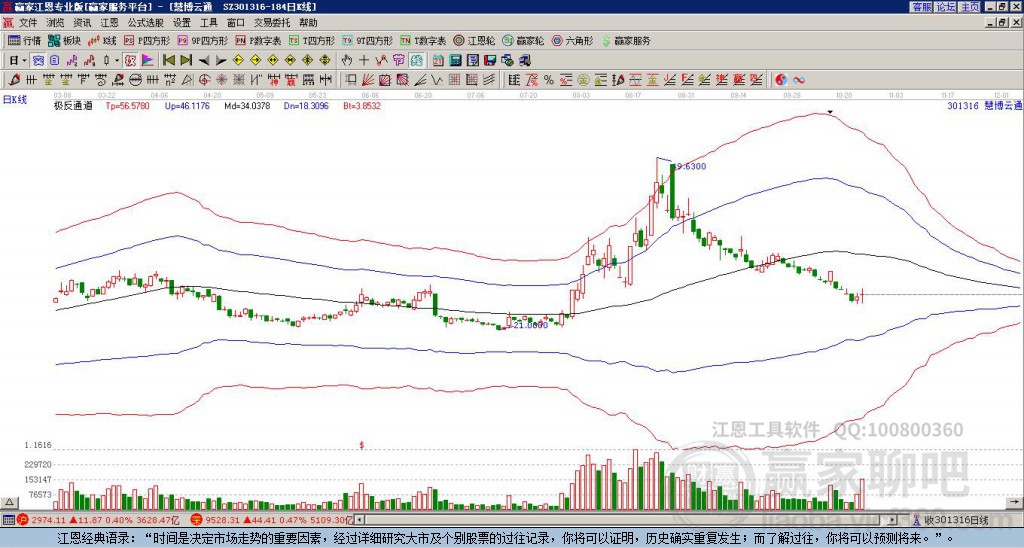Click the up-triangle button at chart bottom-left
Viewport: 1024px width, 548px height.
coord(9,502)
